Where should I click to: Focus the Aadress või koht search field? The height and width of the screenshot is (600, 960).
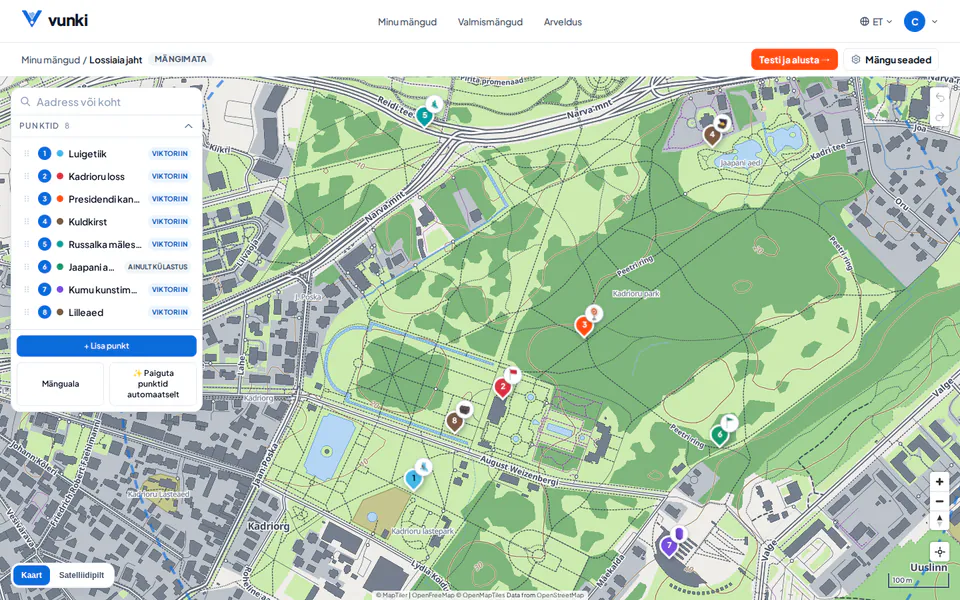(107, 102)
